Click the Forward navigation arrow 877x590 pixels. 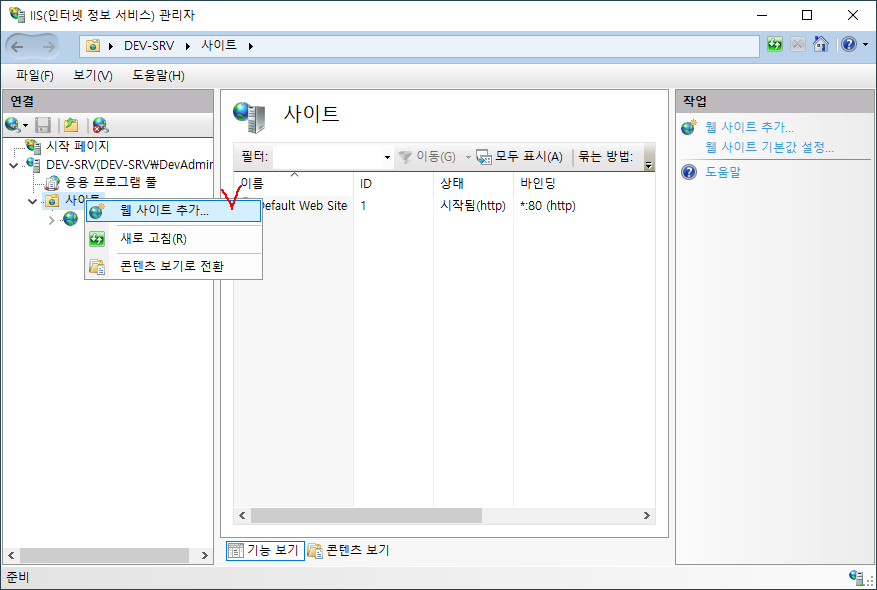coord(49,47)
